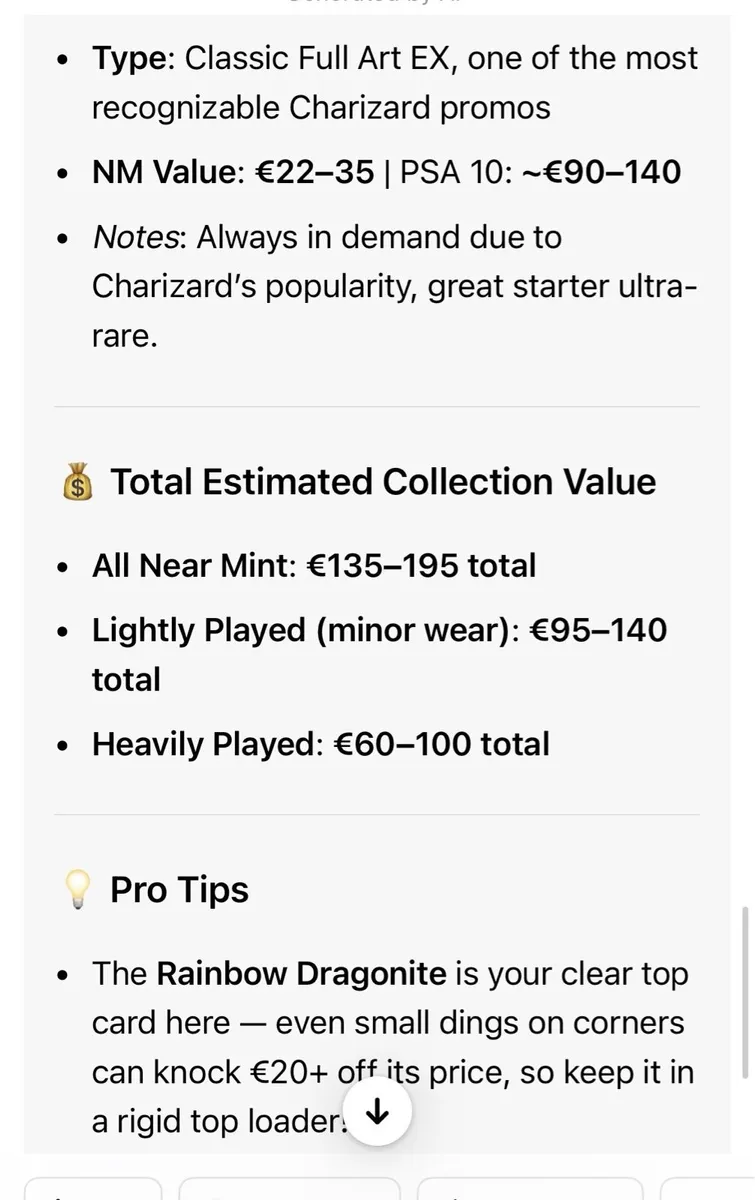Select the Total Estimated Collection Value heading
The width and height of the screenshot is (755, 1200).
(x=383, y=482)
